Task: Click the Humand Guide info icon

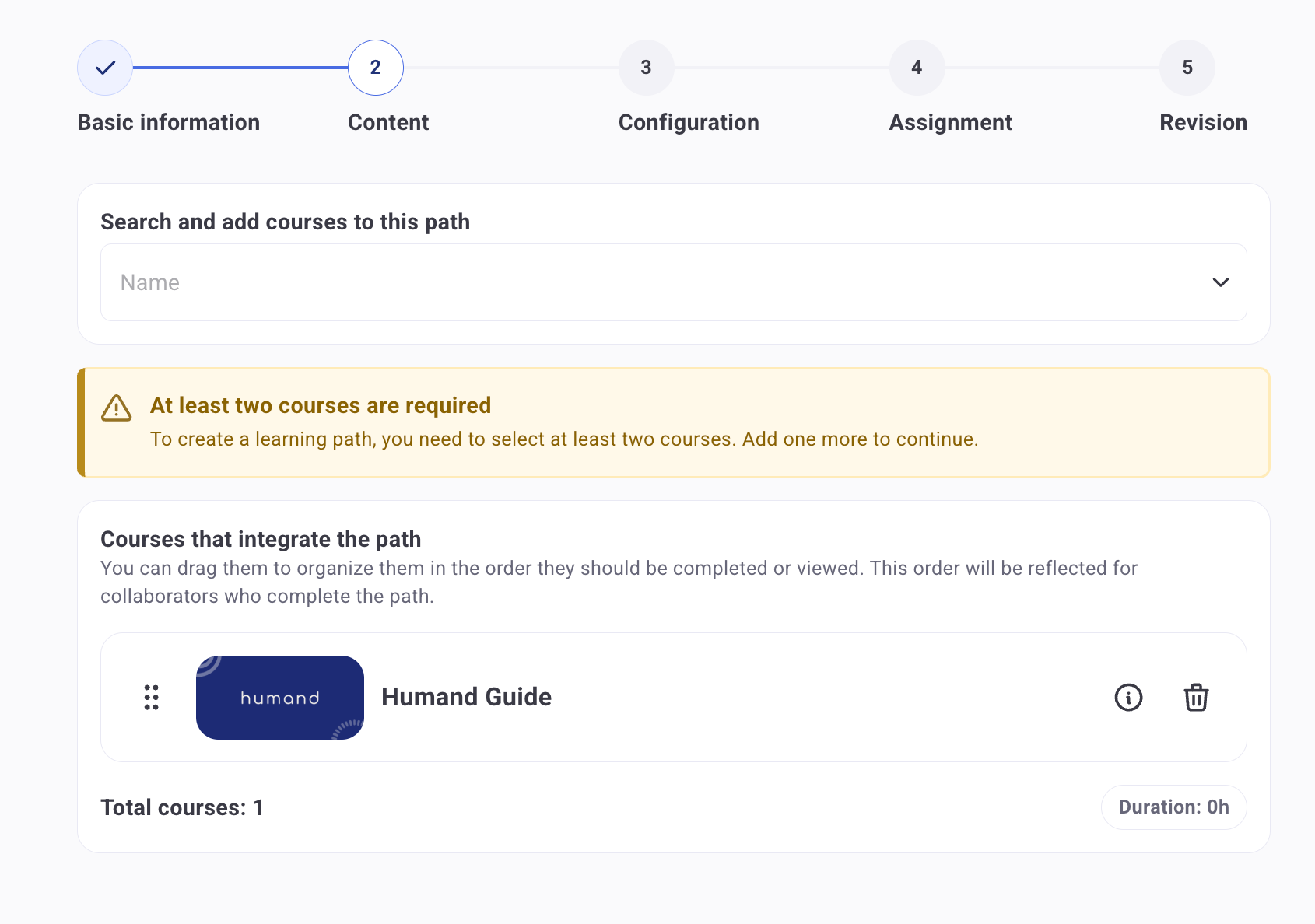Action: click(1128, 698)
